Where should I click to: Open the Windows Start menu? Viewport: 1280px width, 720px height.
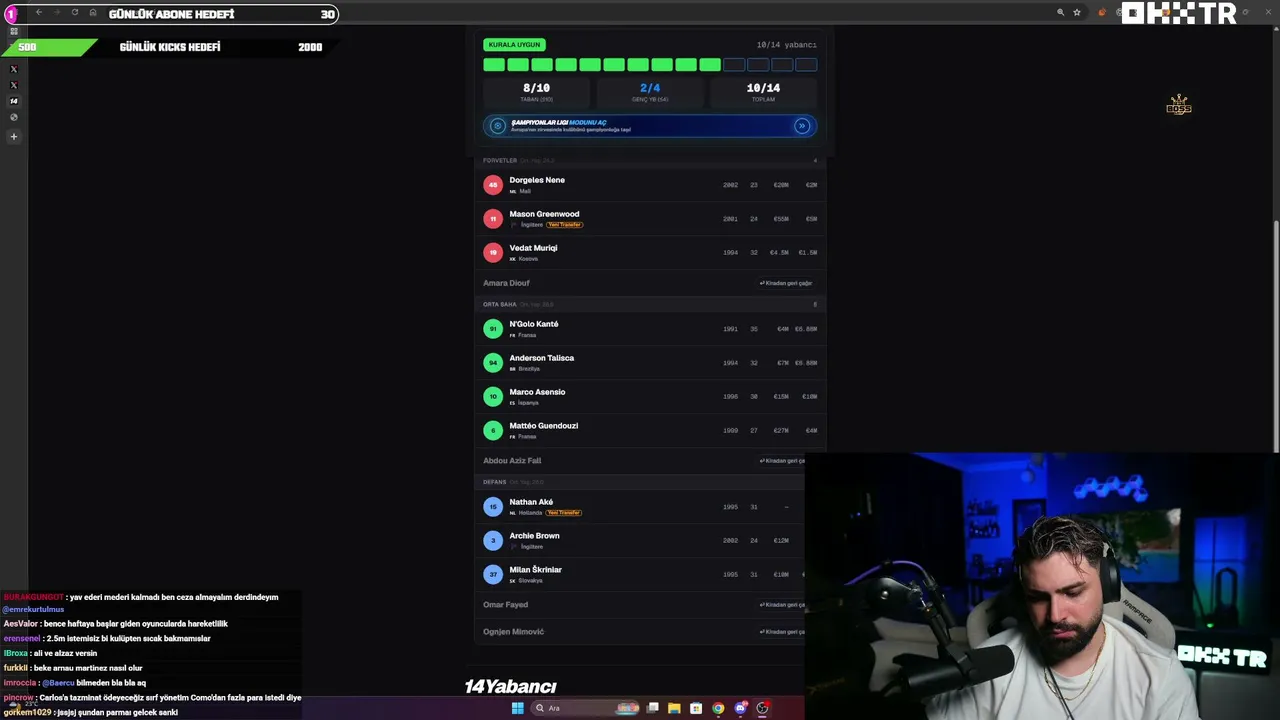tap(517, 708)
